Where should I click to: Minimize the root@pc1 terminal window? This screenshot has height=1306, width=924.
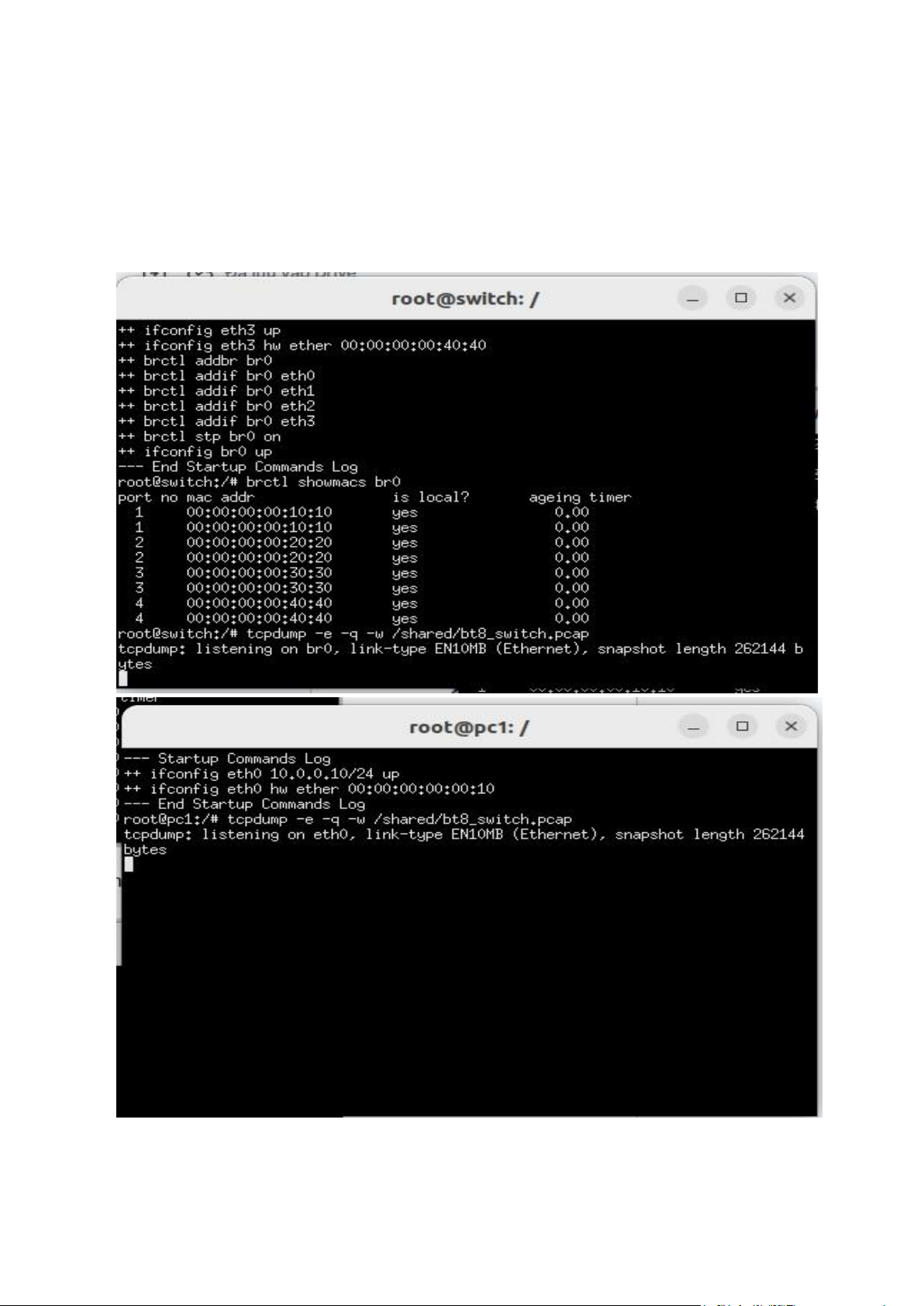(x=694, y=727)
